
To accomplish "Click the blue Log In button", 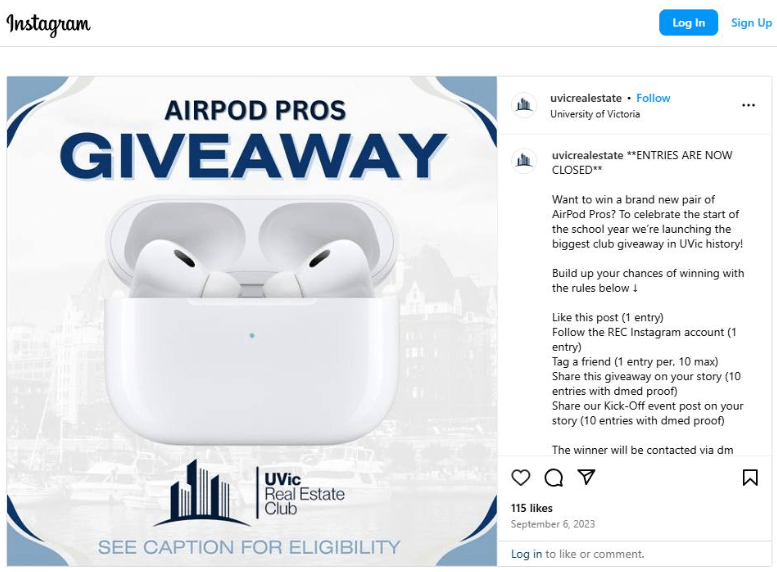I will point(688,23).
